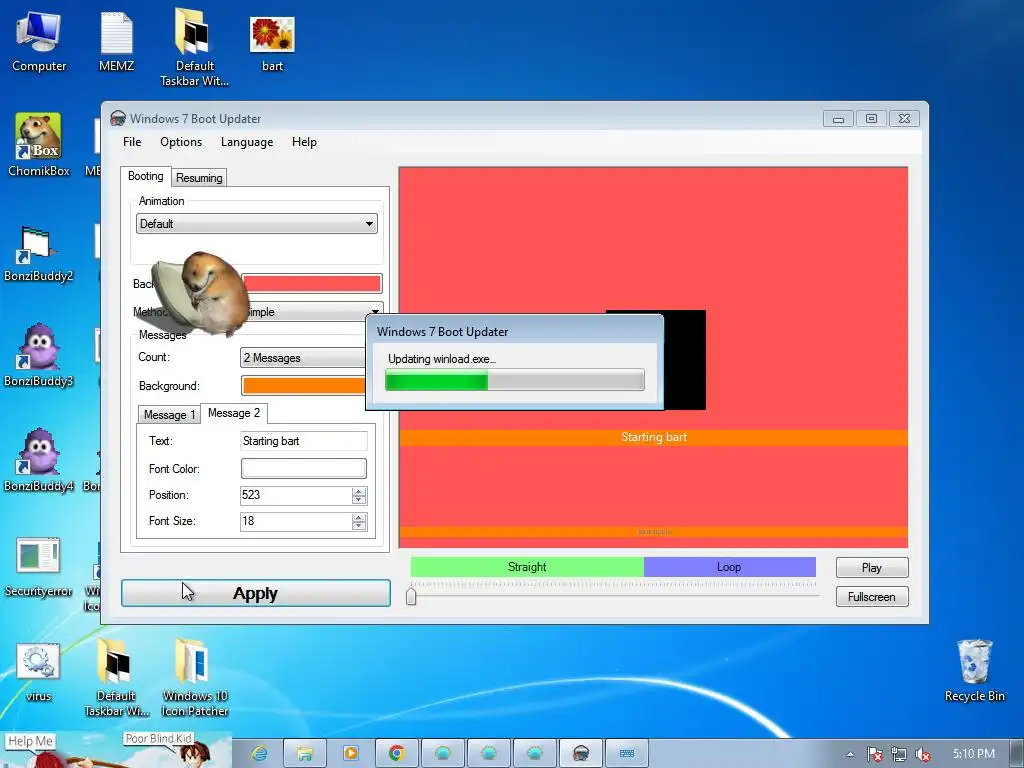Screen dimensions: 1024x768
Task: Open Internet Explorer from the taskbar
Action: [259, 754]
